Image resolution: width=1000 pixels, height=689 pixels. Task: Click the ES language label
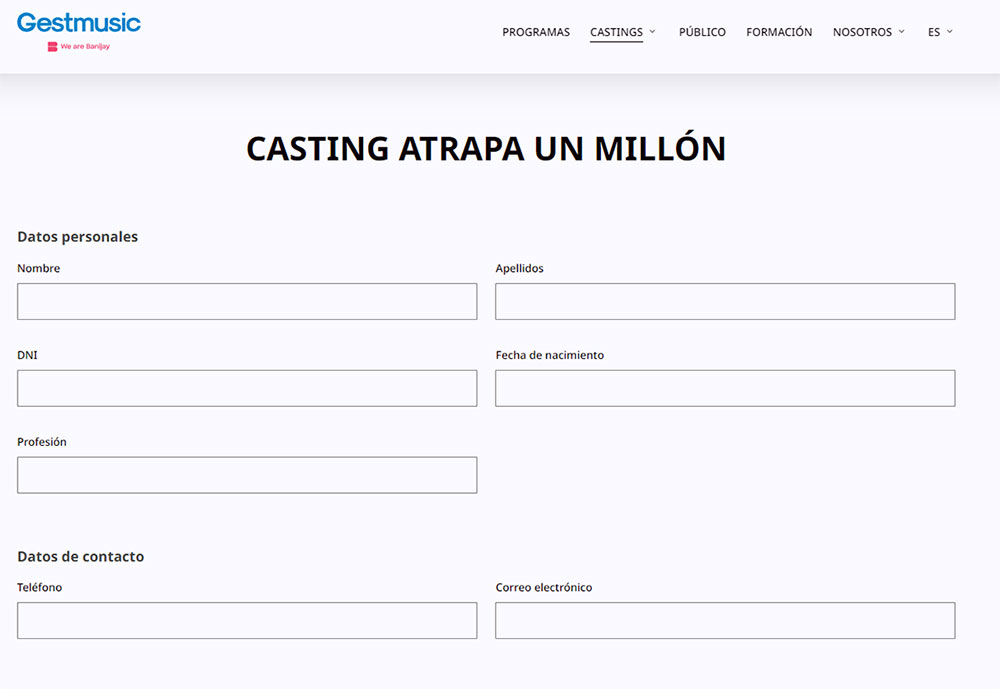(x=934, y=32)
